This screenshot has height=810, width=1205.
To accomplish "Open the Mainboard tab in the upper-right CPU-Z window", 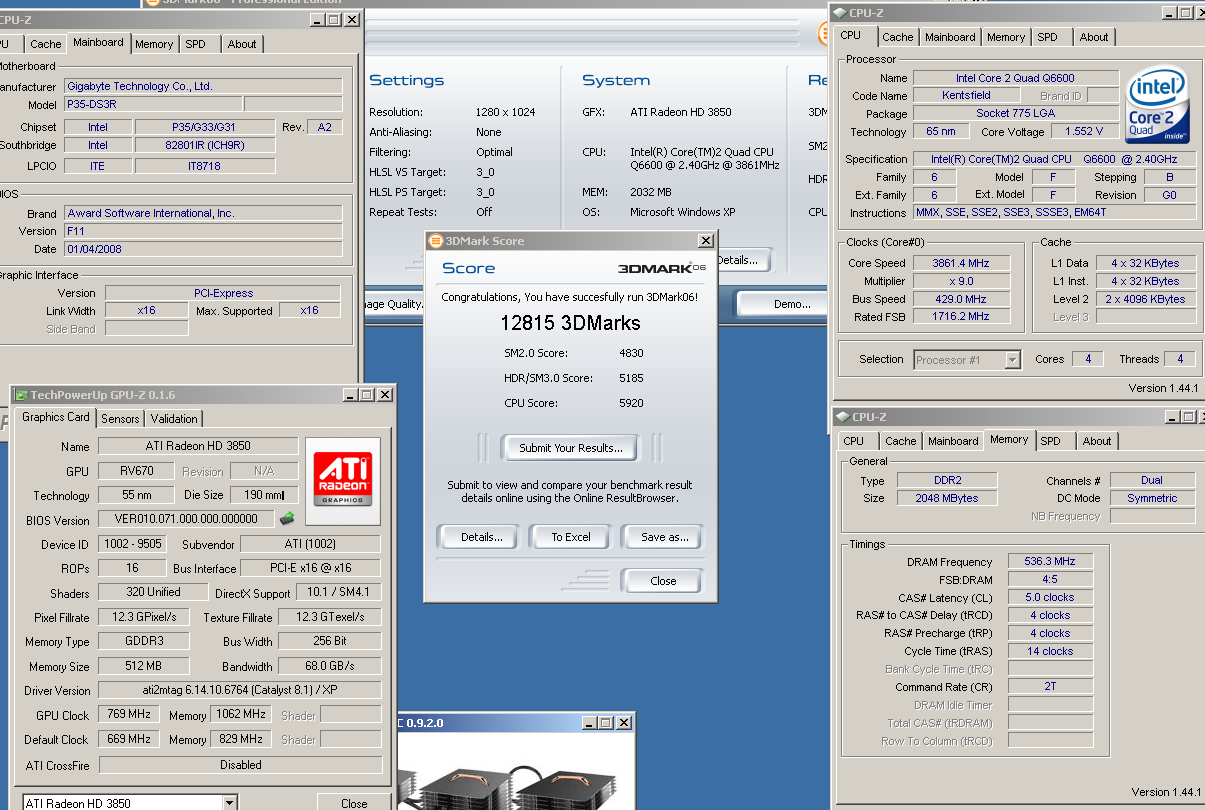I will pos(950,37).
